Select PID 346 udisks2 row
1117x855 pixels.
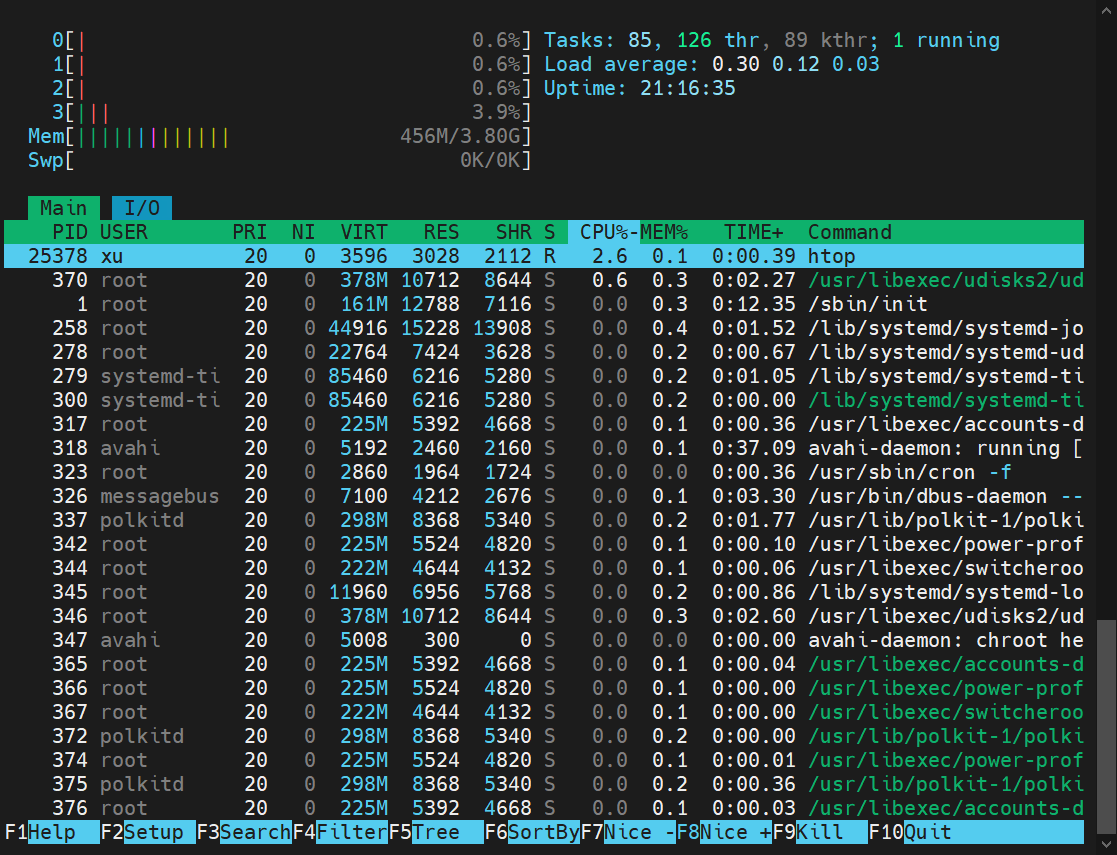[544, 616]
